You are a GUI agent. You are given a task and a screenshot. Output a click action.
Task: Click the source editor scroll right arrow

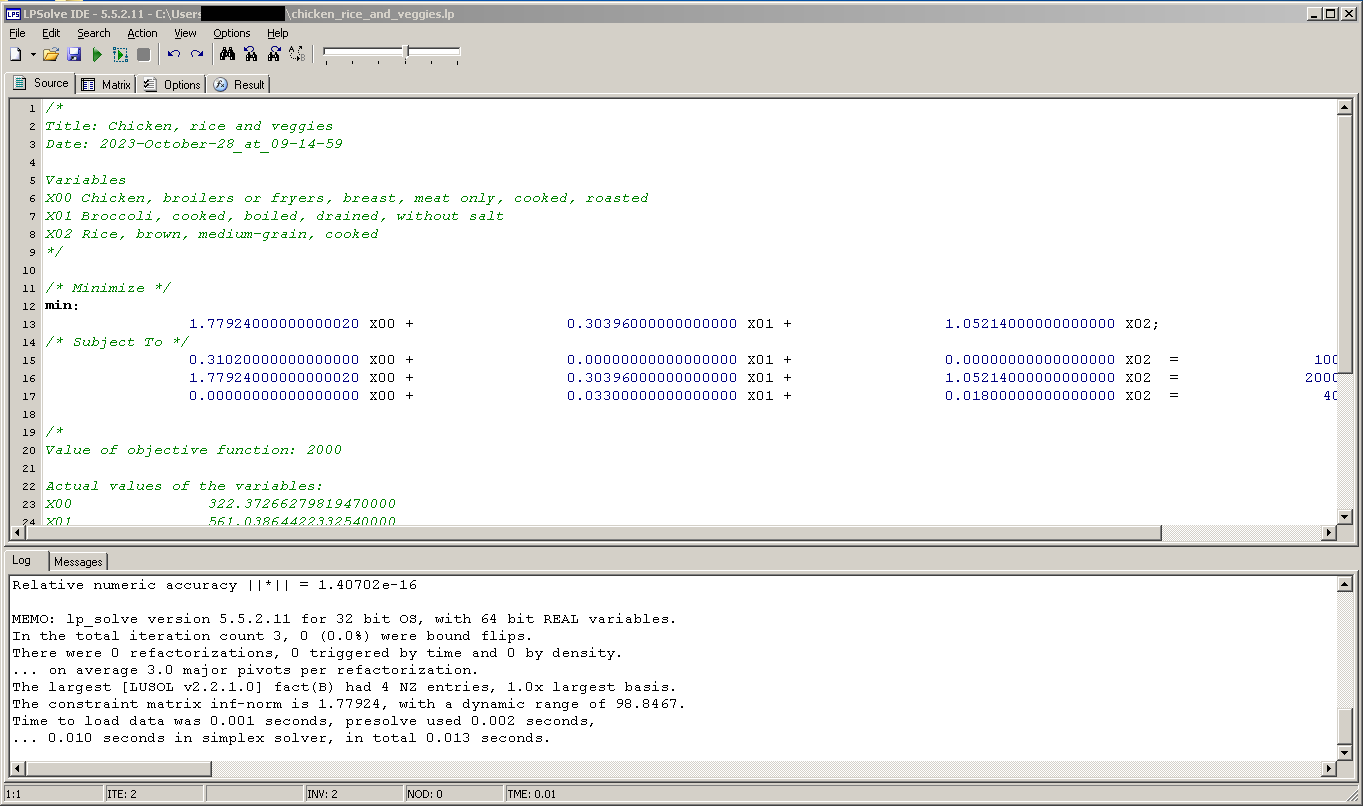click(x=1329, y=533)
